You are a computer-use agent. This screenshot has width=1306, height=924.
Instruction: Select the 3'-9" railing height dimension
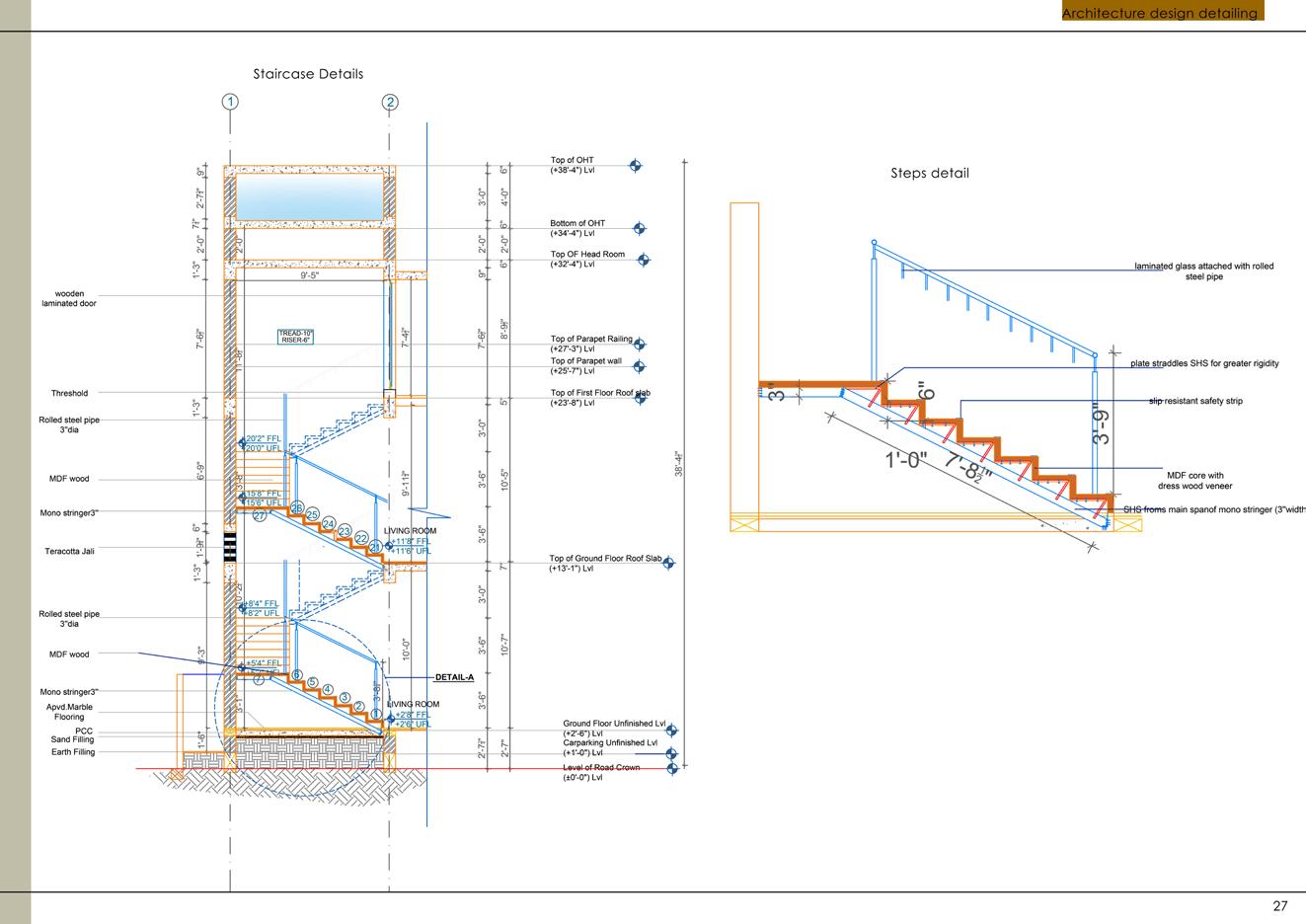(1102, 425)
